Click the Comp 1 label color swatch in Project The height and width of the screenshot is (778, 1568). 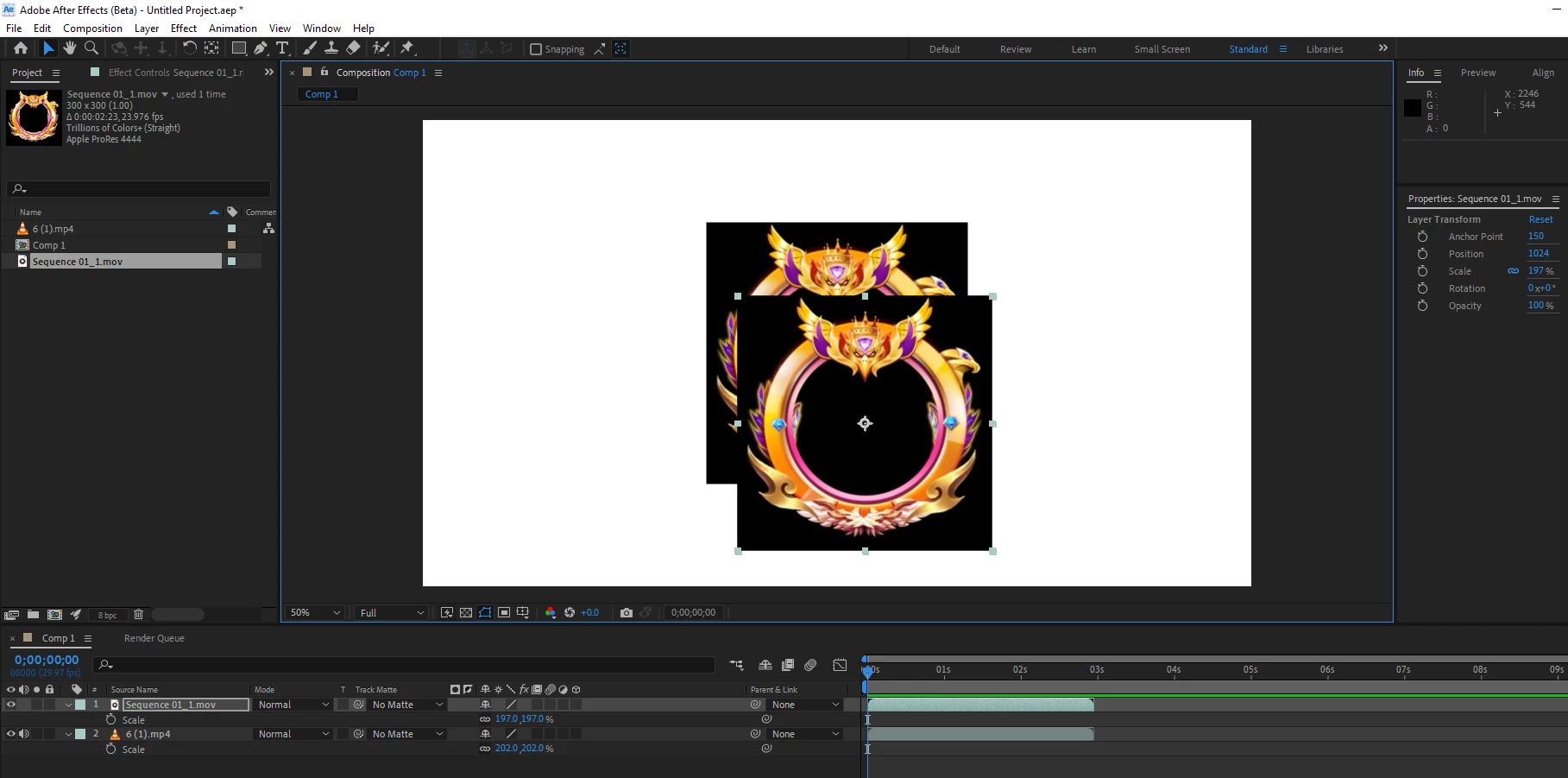pyautogui.click(x=231, y=245)
